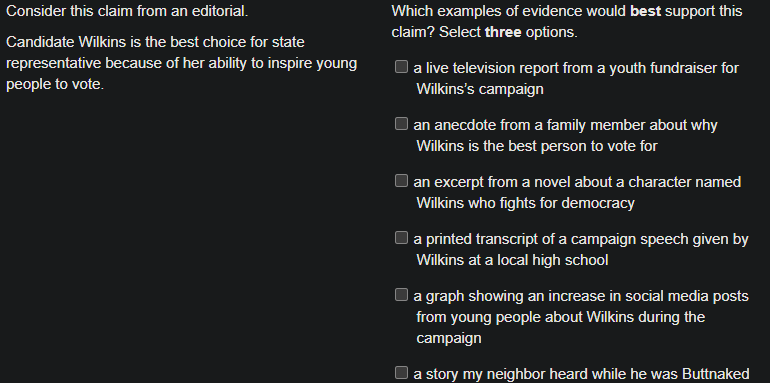Click the "a live television report" label text
The width and height of the screenshot is (770, 383).
pos(576,68)
